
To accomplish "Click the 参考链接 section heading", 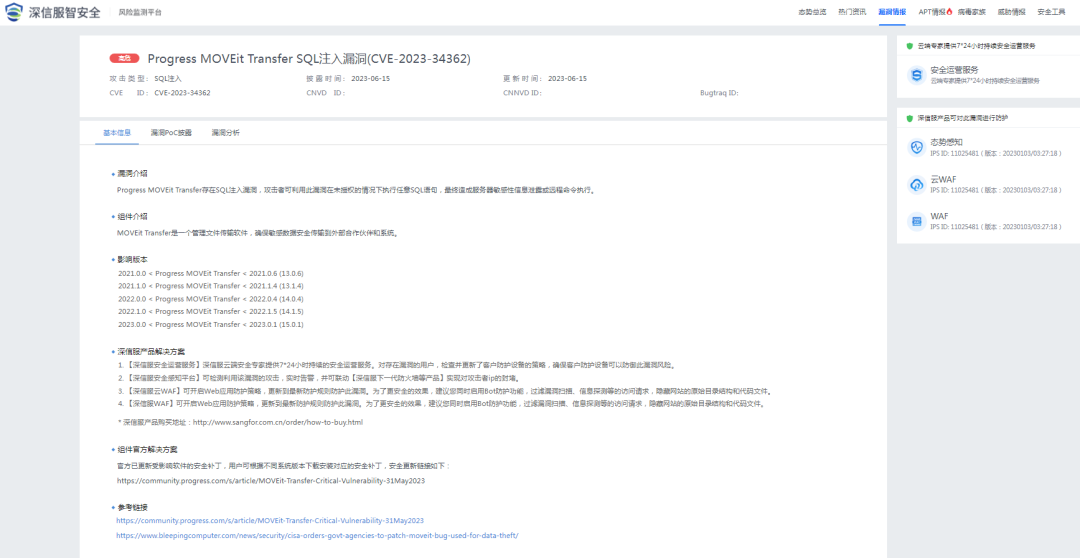I will pyautogui.click(x=132, y=507).
